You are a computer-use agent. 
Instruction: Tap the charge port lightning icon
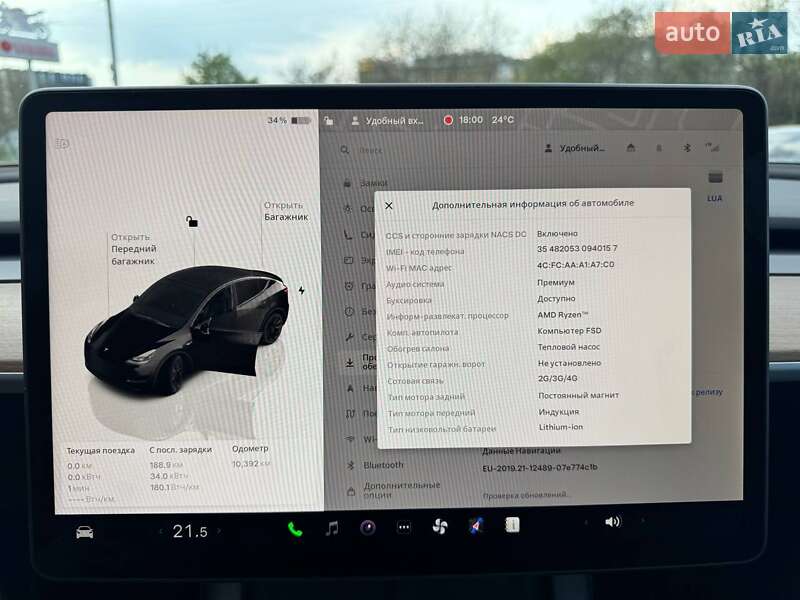[x=302, y=290]
